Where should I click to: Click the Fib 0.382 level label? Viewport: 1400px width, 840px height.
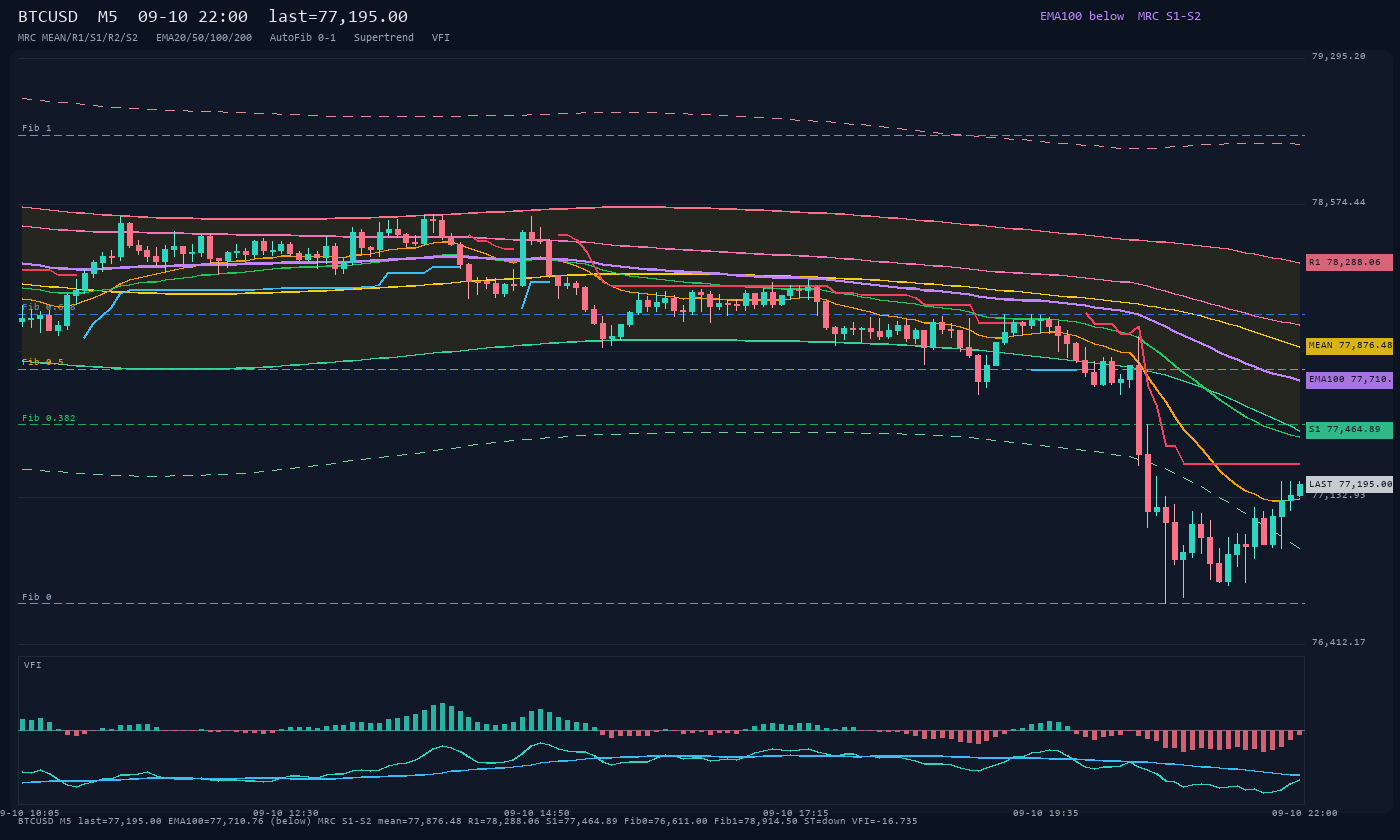49,419
